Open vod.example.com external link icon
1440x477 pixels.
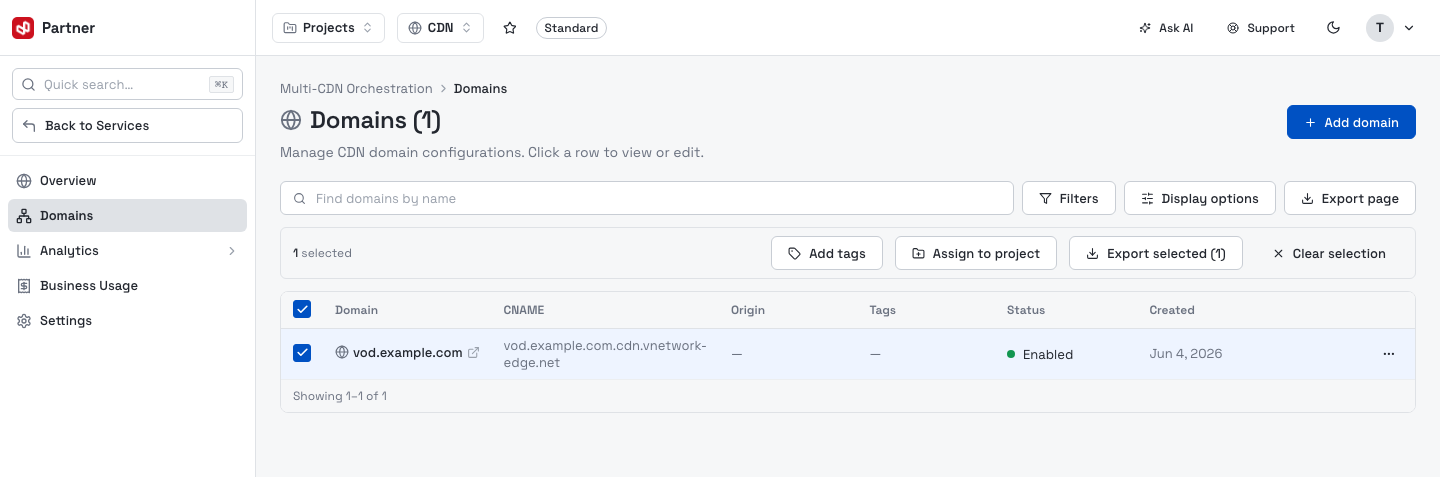[474, 353]
